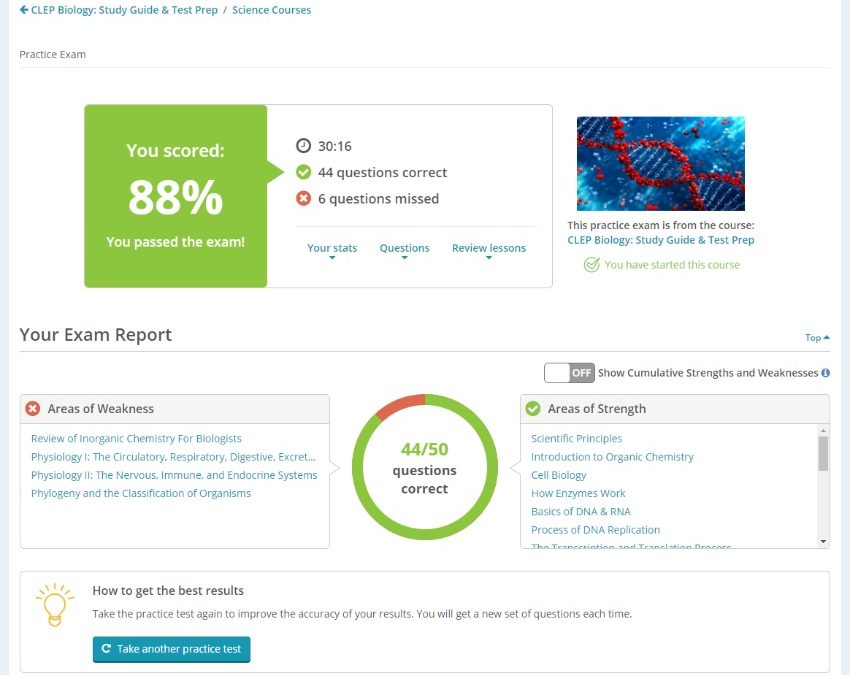
Task: Toggle Show Cumulative Strengths and Weaknesses switch
Action: [569, 372]
